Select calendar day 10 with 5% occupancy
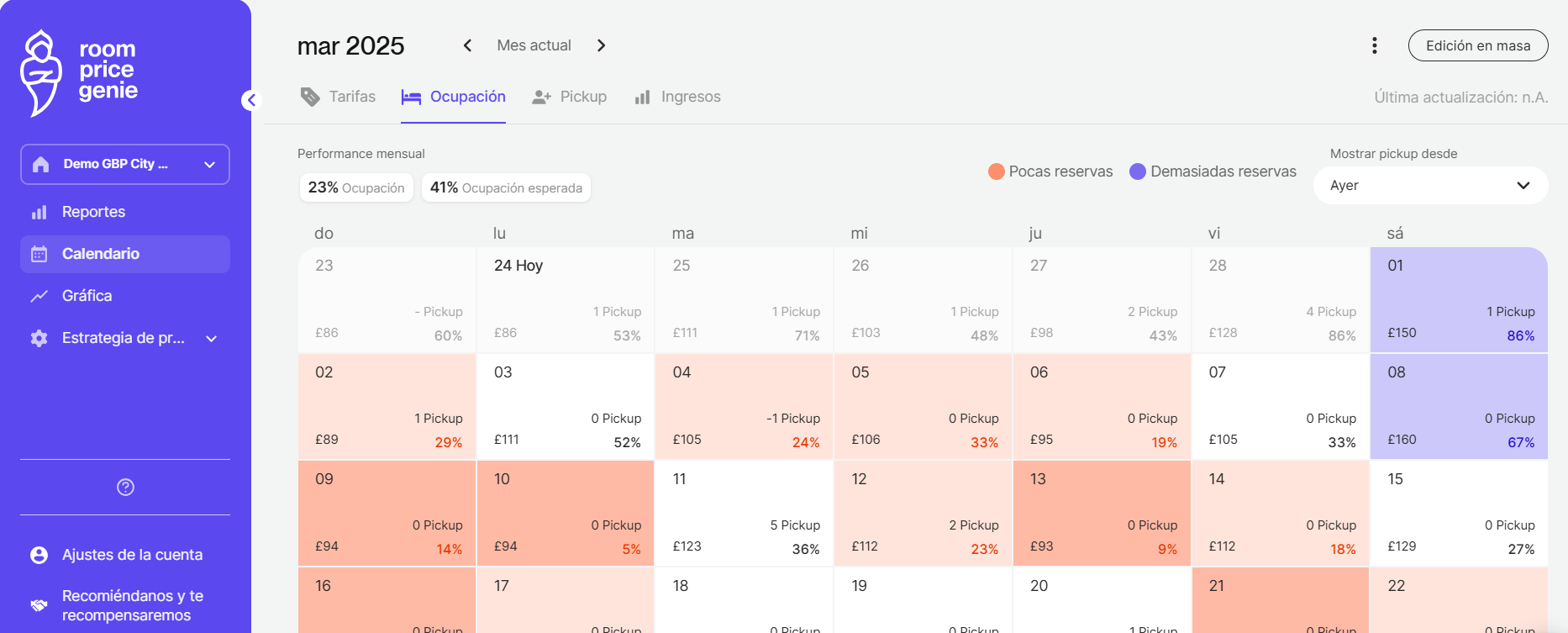1568x633 pixels. point(566,514)
